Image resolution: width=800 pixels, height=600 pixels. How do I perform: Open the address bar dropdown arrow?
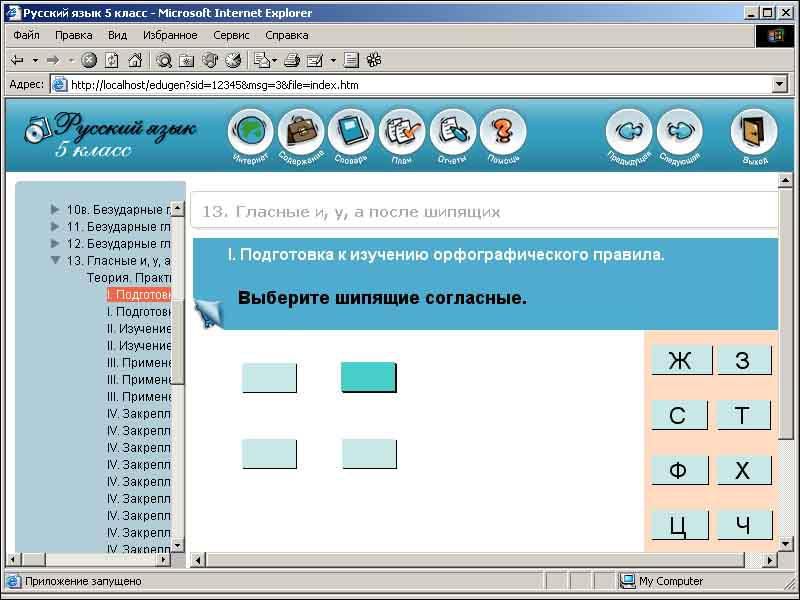pos(780,85)
